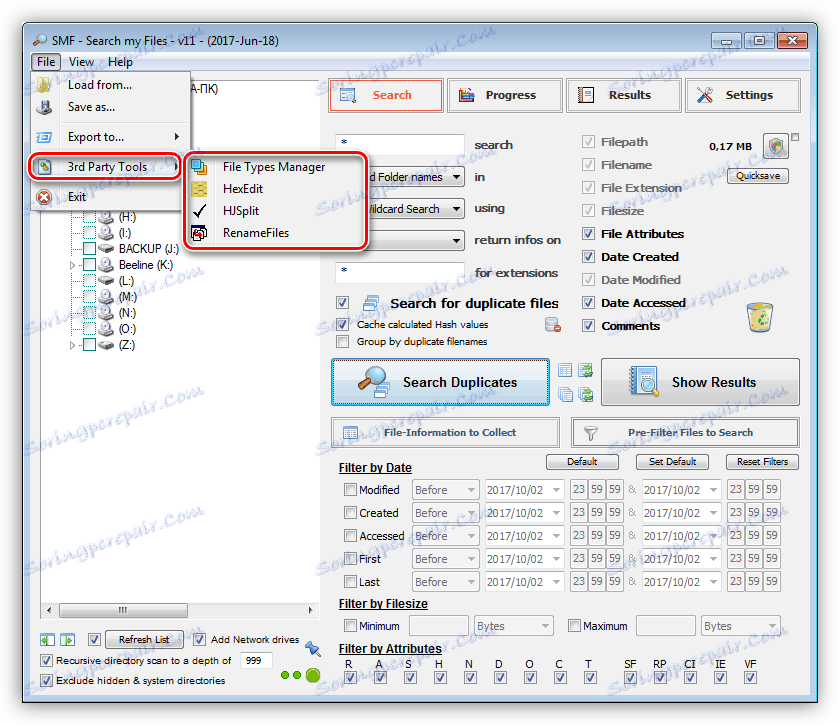Click the Quicksave button
This screenshot has height=725, width=840.
(x=758, y=176)
